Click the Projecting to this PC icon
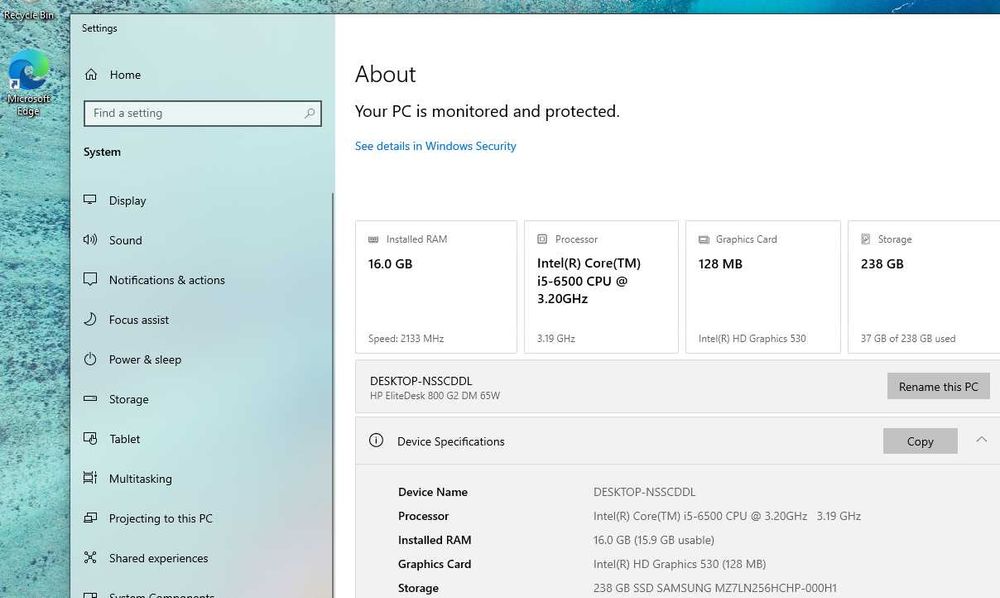Viewport: 1000px width, 598px height. pyautogui.click(x=90, y=518)
